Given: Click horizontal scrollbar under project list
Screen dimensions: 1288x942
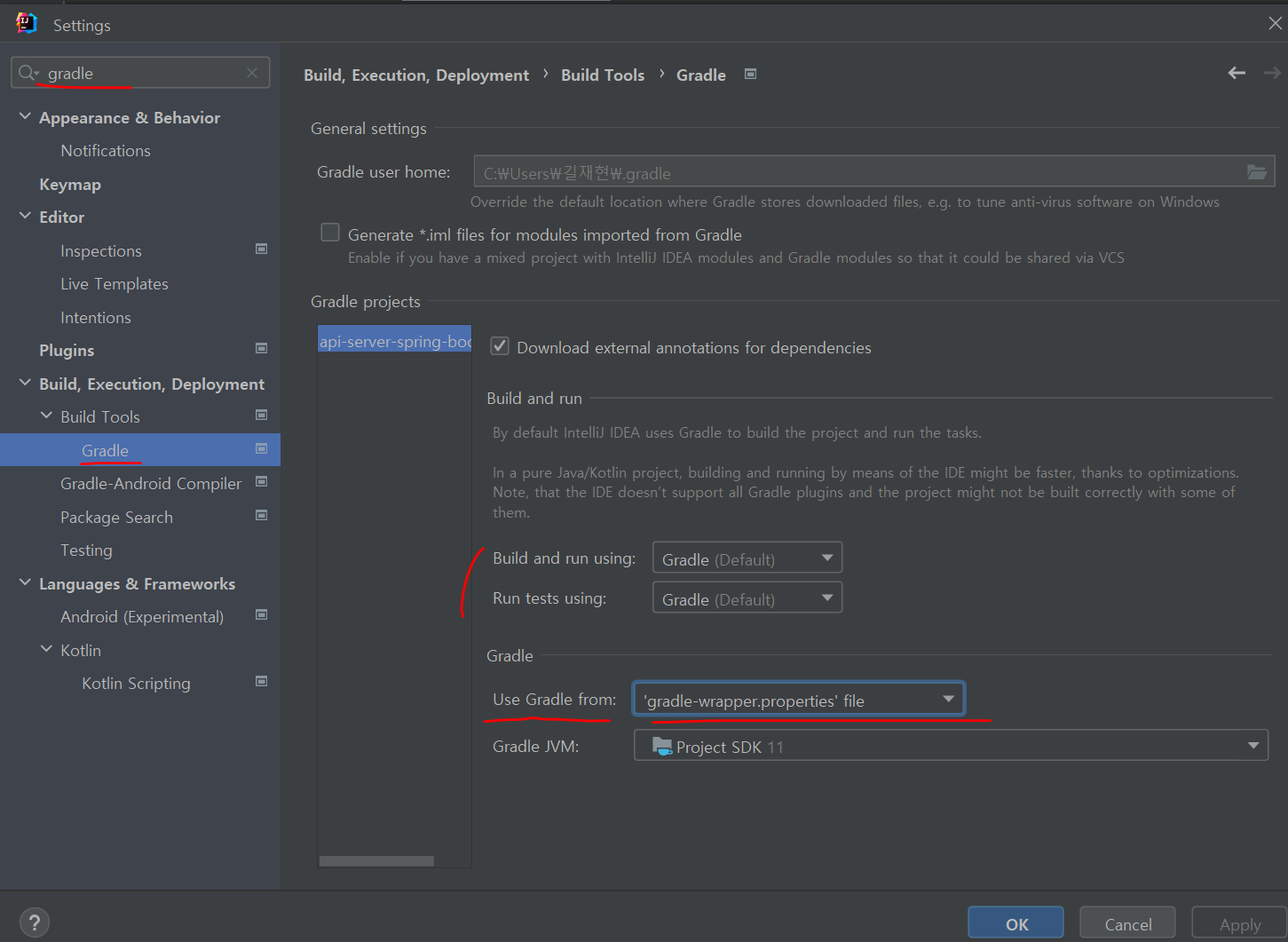Looking at the screenshot, I should (x=376, y=861).
